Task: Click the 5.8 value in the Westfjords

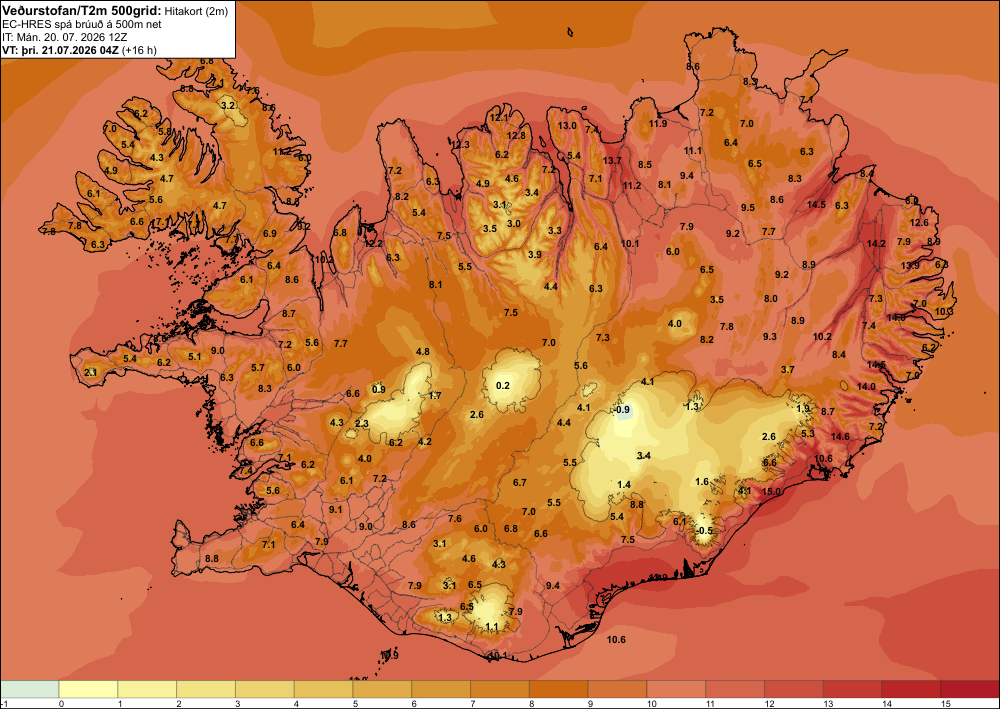Action: (x=165, y=132)
